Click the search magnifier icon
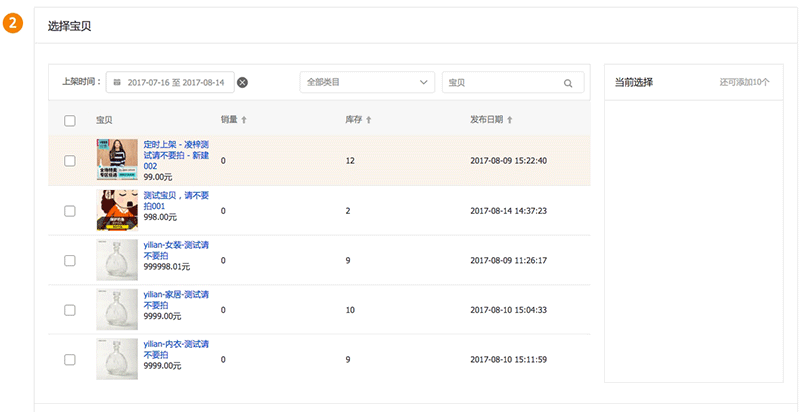This screenshot has height=412, width=800. coord(568,83)
